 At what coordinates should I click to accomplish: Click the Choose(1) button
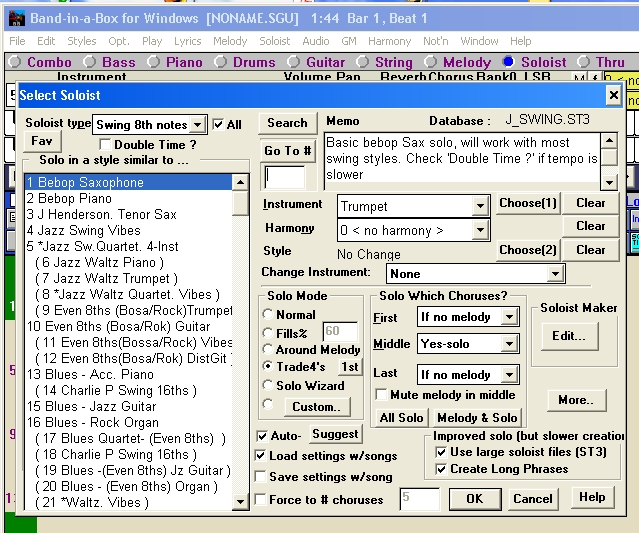click(x=528, y=203)
